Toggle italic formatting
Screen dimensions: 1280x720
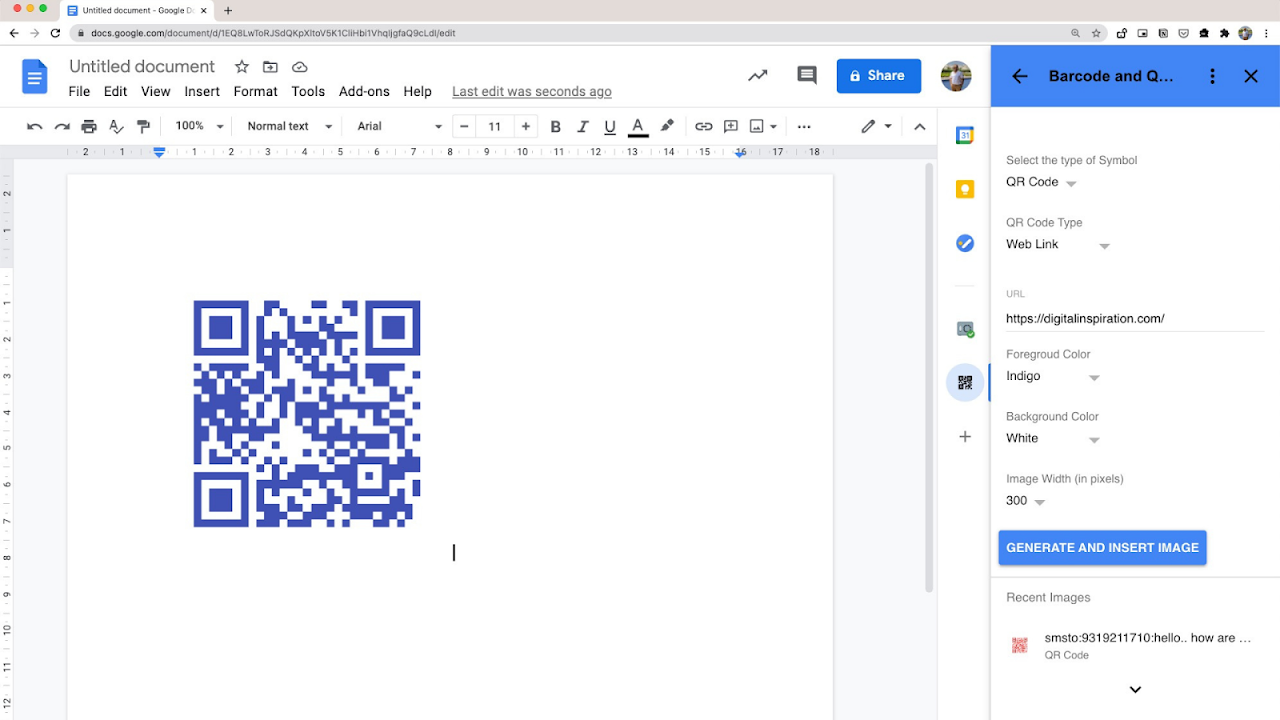coord(583,126)
